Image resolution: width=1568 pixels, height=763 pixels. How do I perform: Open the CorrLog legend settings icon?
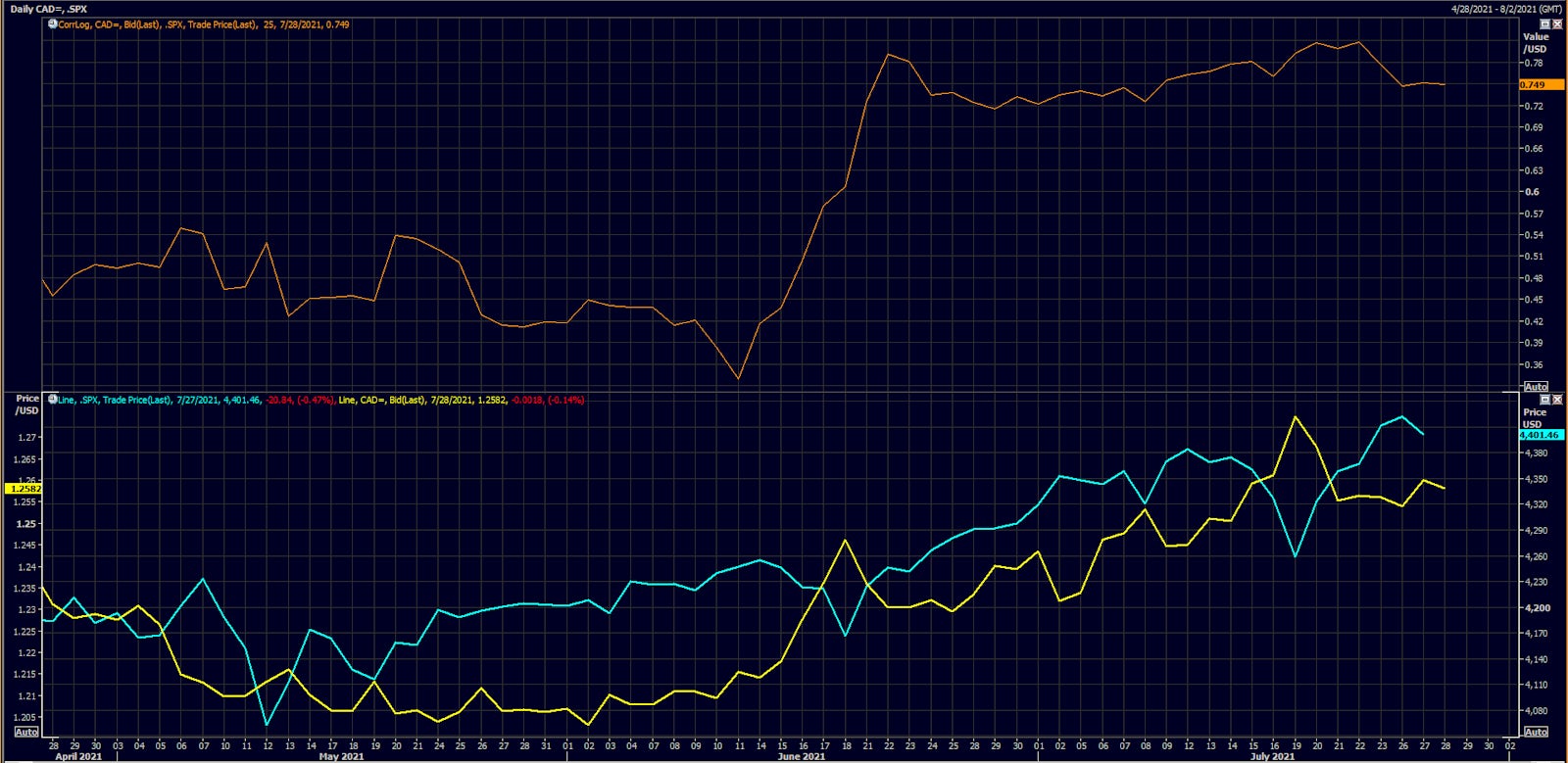click(x=52, y=24)
